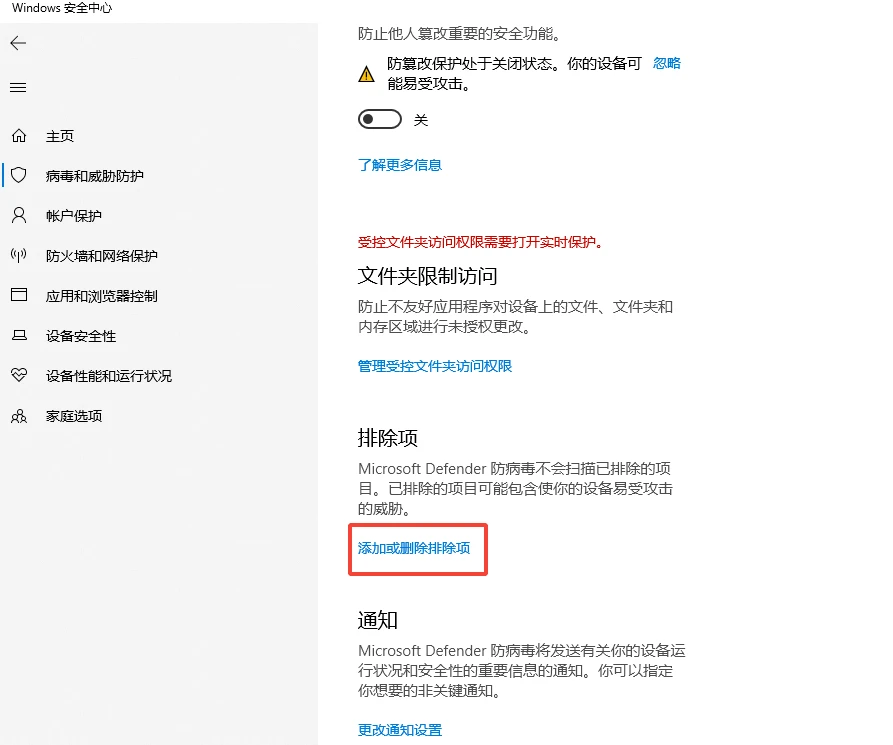Go to 主页 in sidebar

[x=60, y=136]
